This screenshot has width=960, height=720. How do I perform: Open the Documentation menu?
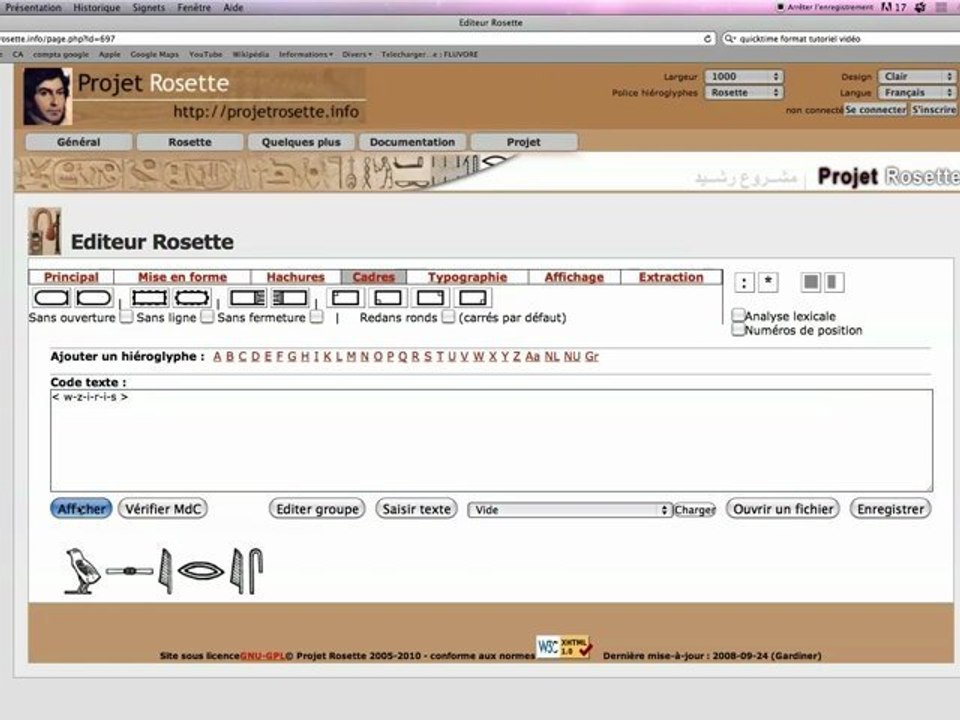click(412, 142)
